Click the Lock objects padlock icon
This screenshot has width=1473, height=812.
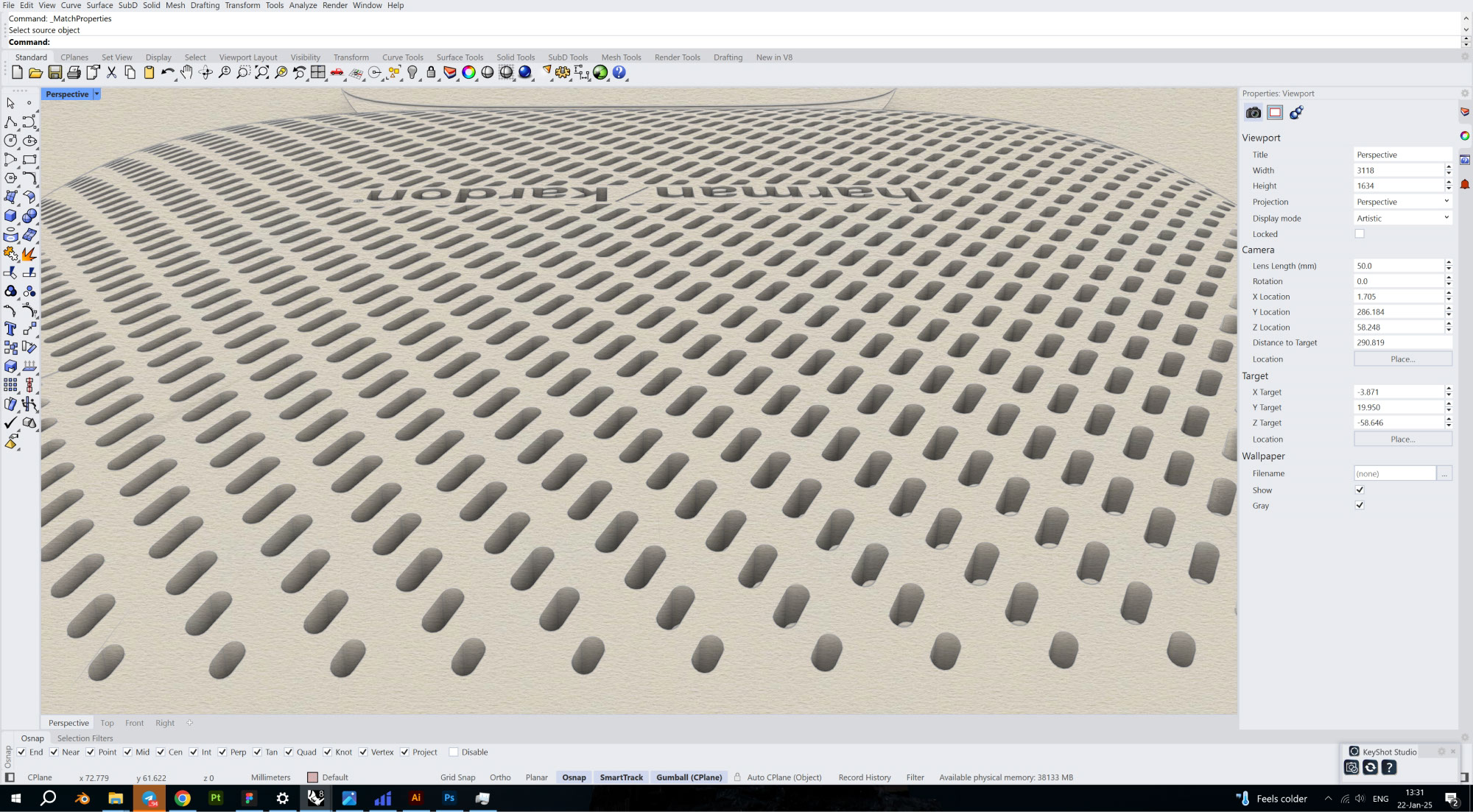[x=431, y=72]
